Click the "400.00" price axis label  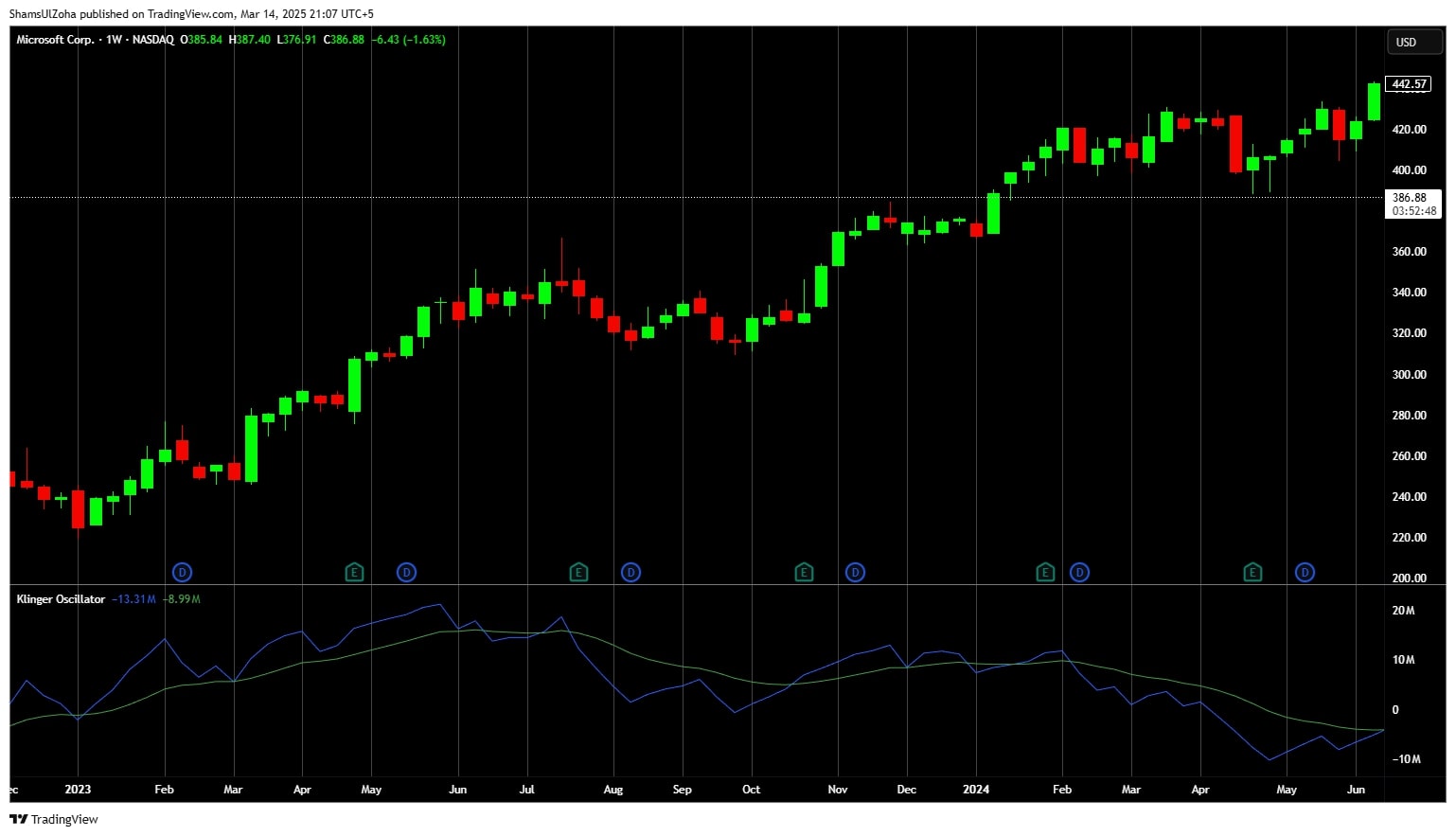pyautogui.click(x=1409, y=170)
